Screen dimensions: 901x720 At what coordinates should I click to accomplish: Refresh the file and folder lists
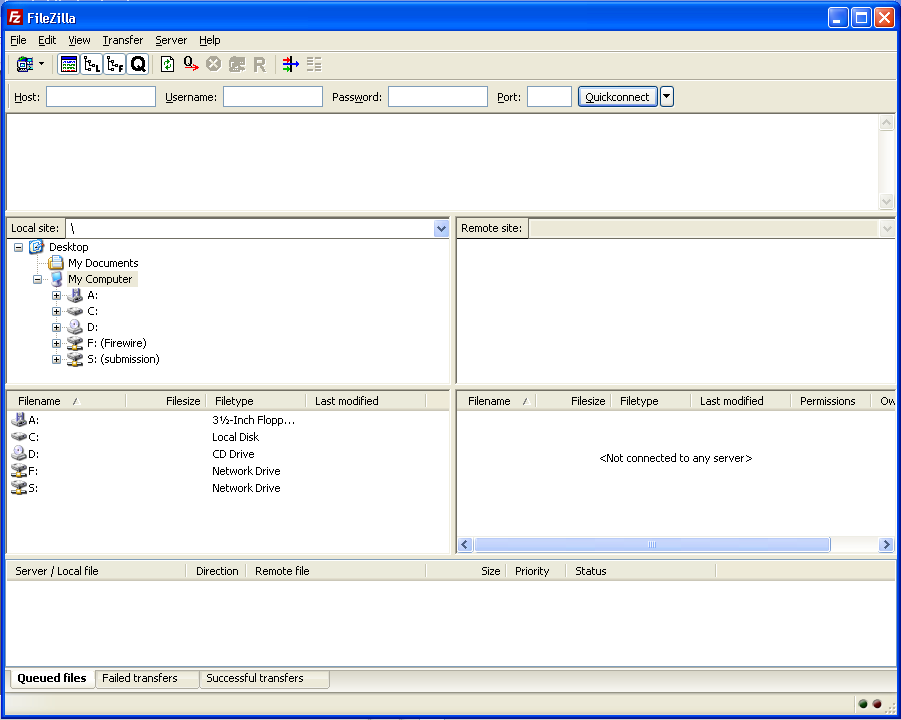tap(167, 64)
